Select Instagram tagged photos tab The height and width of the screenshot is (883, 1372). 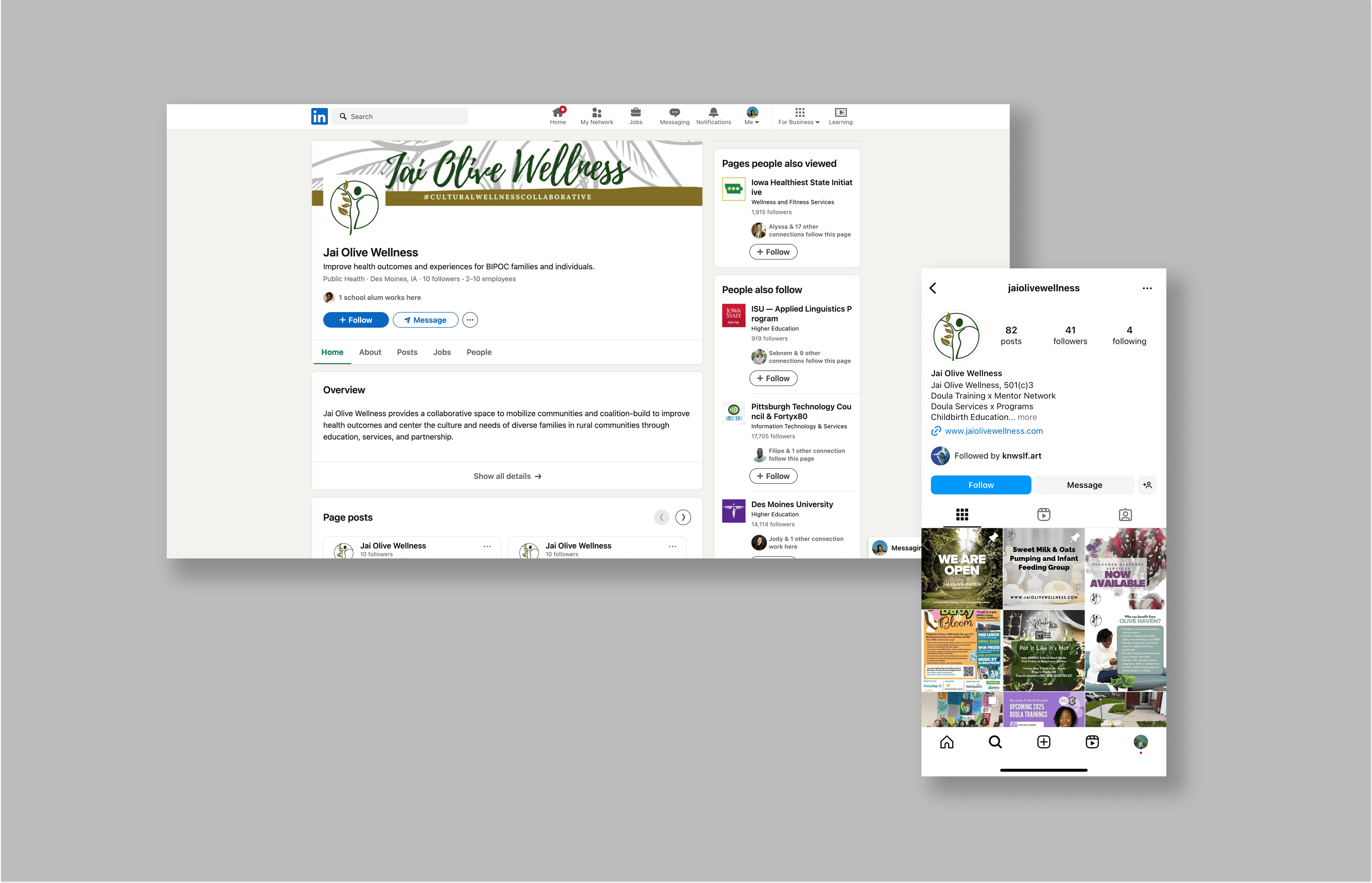point(1125,515)
